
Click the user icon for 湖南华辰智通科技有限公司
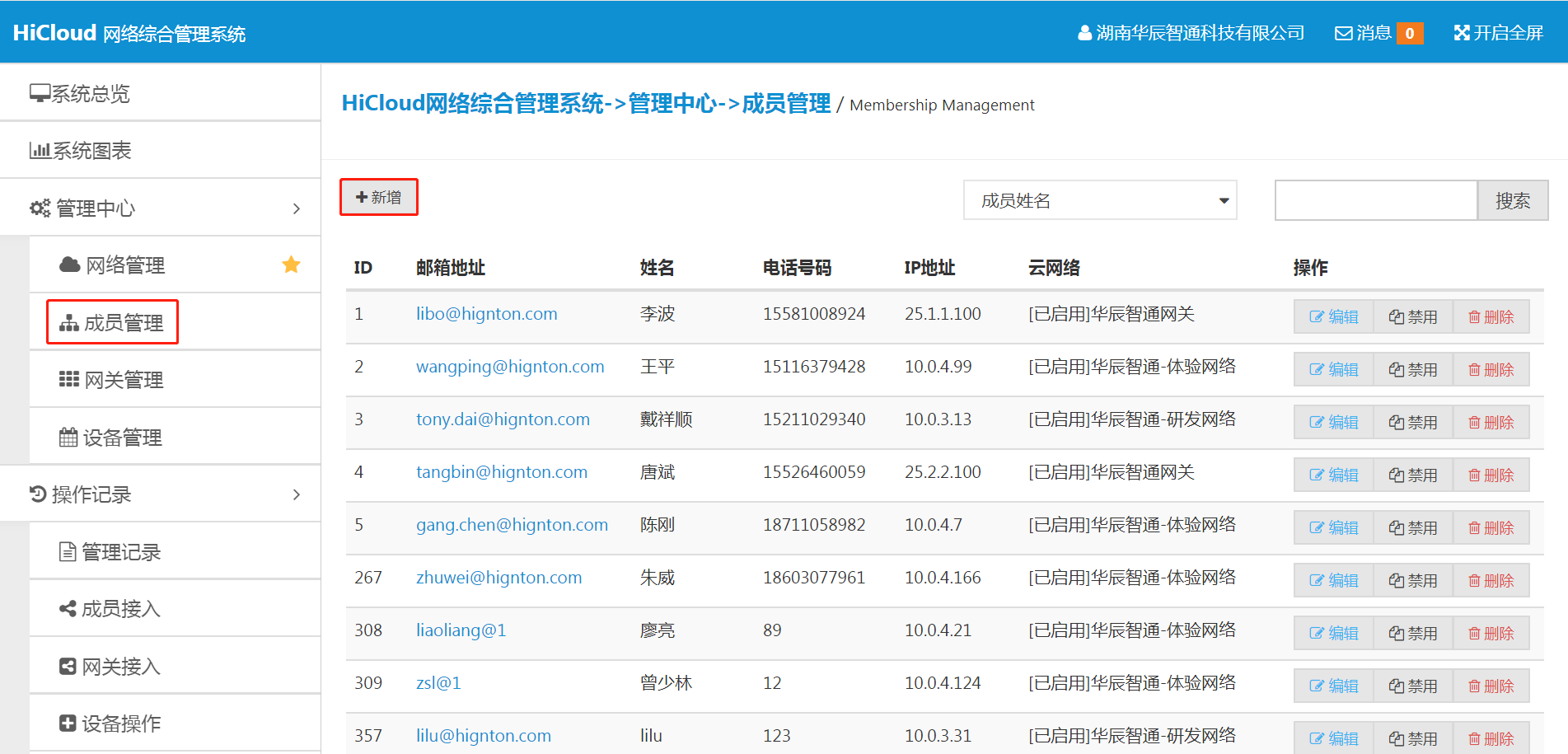click(x=1084, y=33)
